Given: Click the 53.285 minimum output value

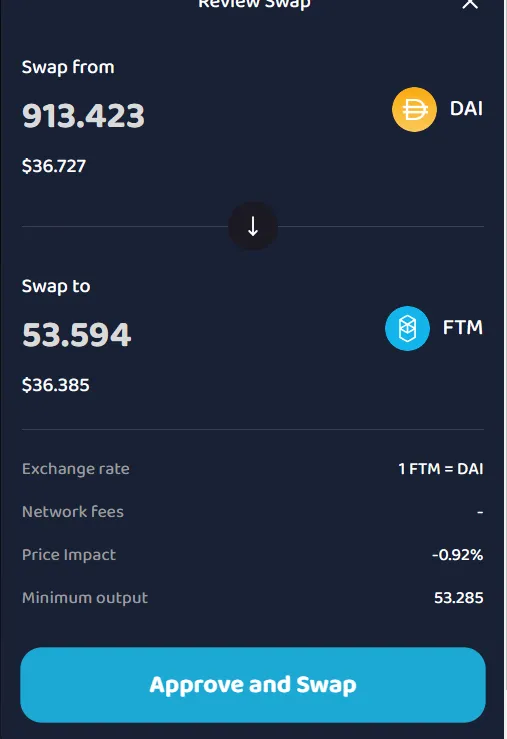Looking at the screenshot, I should point(458,598).
